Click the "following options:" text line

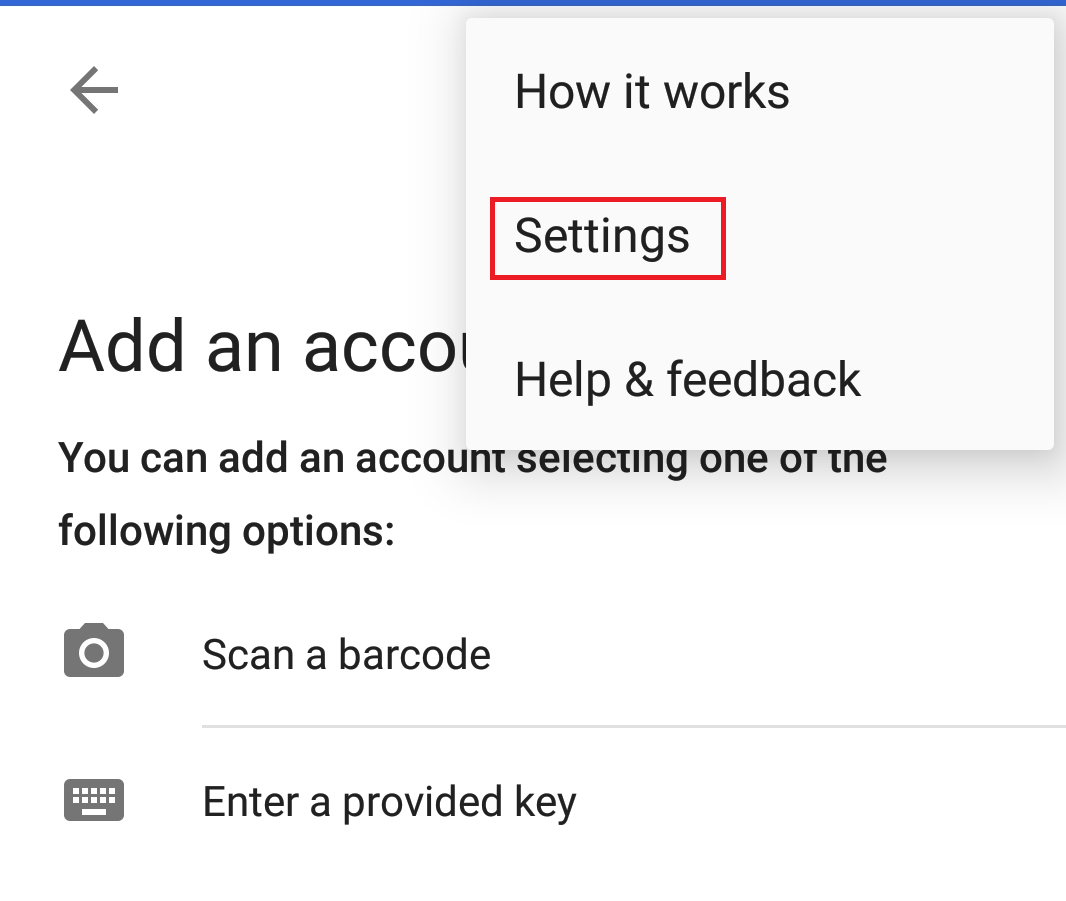click(227, 530)
